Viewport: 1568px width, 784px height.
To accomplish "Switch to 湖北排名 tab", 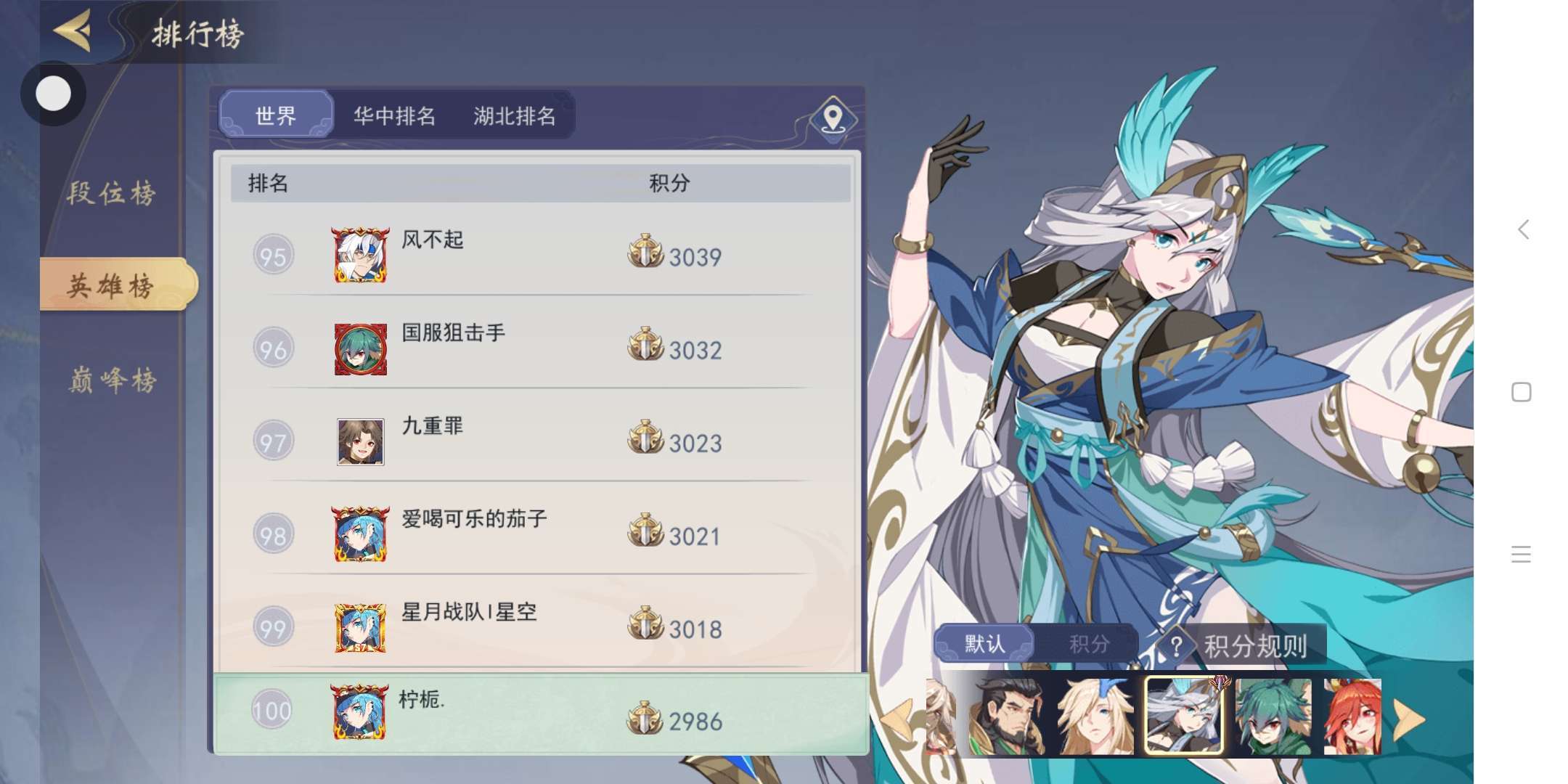I will 515,115.
